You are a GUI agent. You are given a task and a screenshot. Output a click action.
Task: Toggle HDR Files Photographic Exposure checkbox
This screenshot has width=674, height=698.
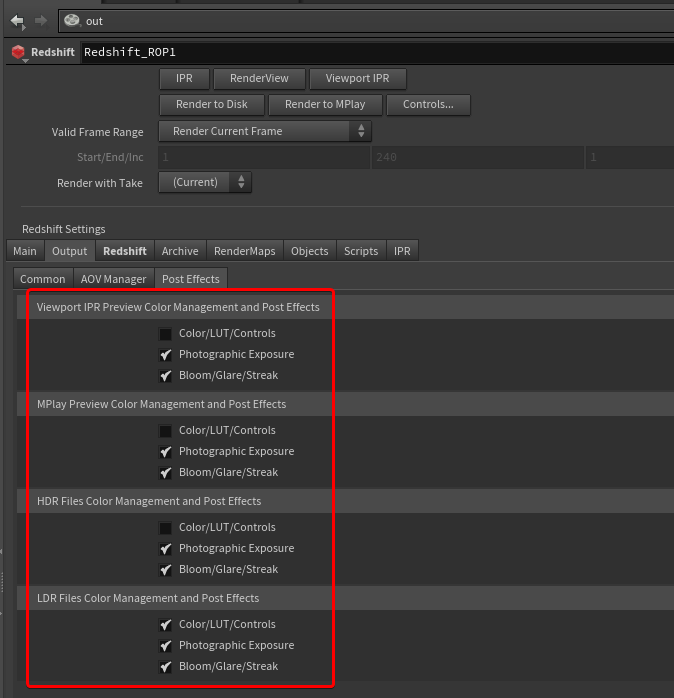(165, 548)
